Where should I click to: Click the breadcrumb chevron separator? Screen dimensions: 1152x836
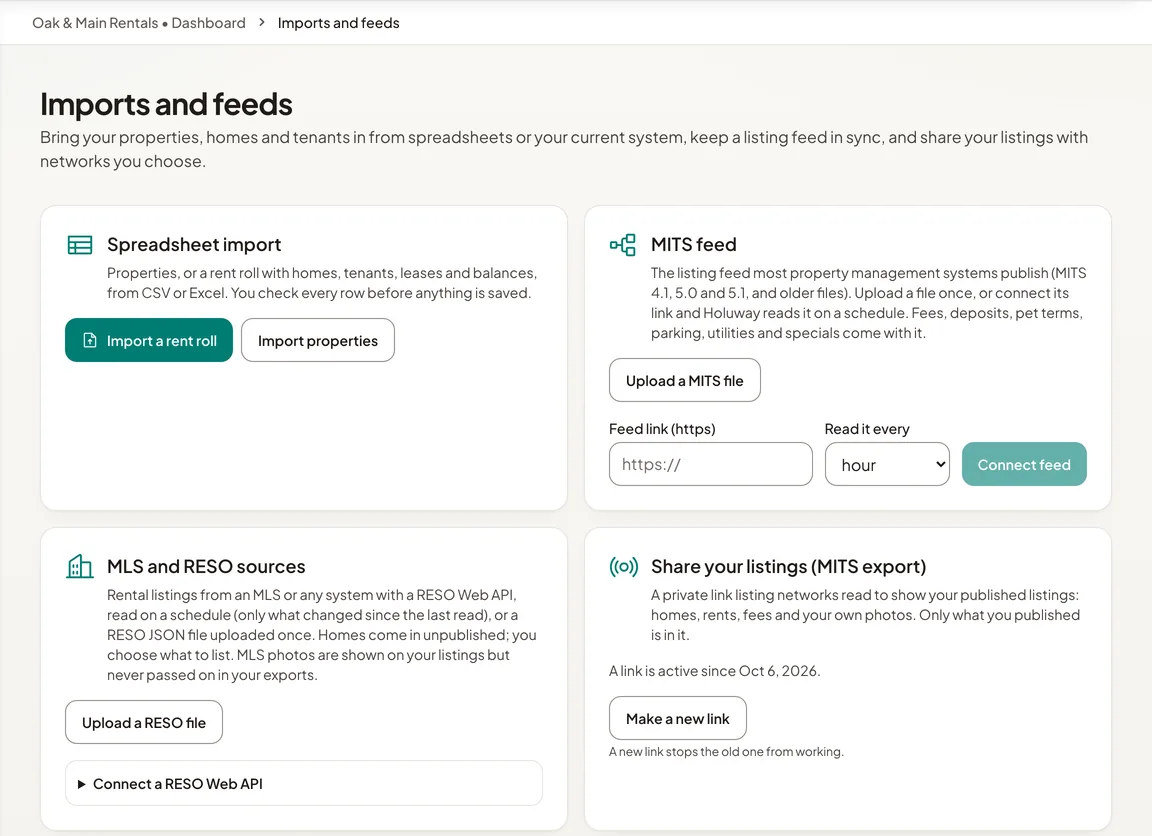click(x=262, y=23)
